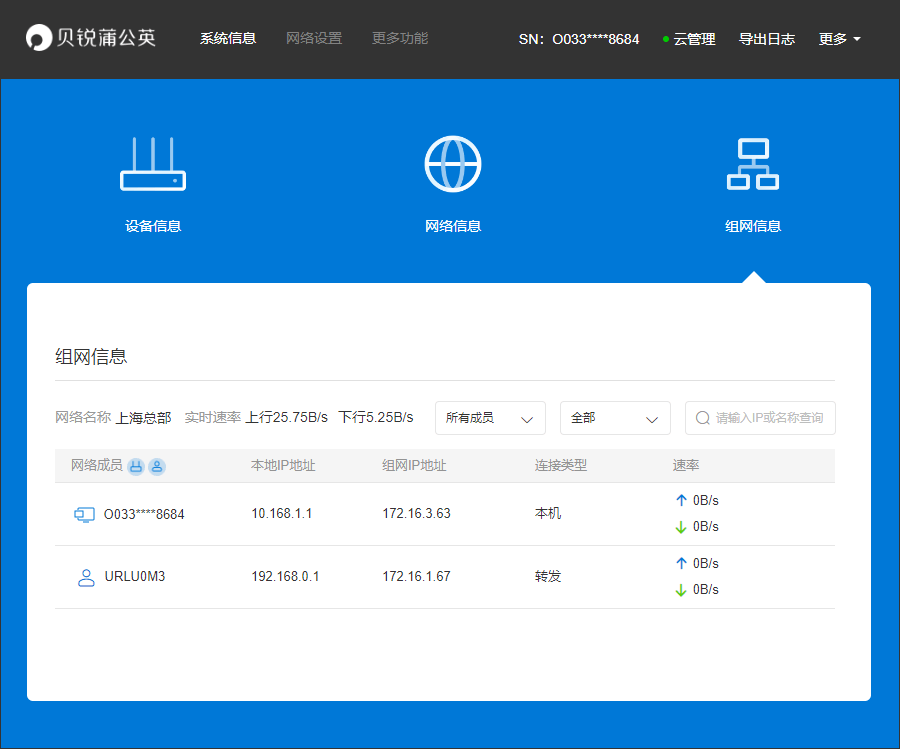Switch to the 网络设置 tab
The height and width of the screenshot is (749, 900).
point(314,39)
